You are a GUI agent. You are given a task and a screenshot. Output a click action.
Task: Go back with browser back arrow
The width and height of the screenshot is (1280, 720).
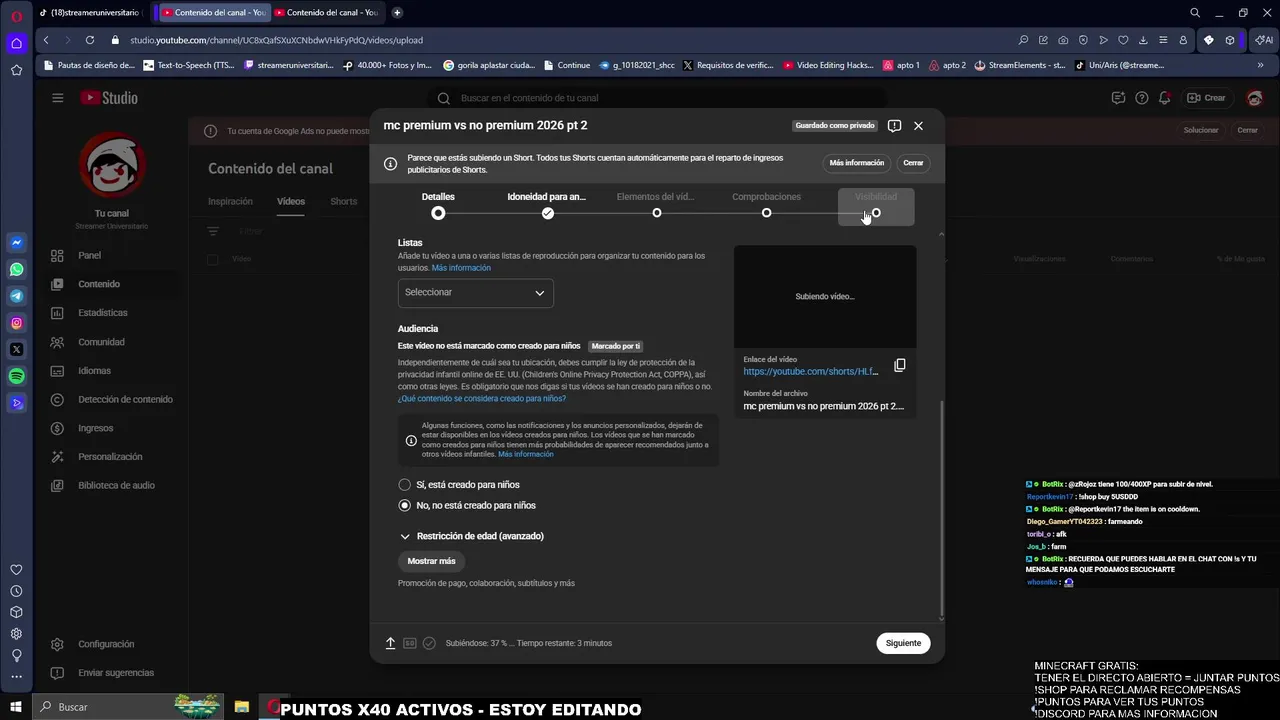(46, 40)
